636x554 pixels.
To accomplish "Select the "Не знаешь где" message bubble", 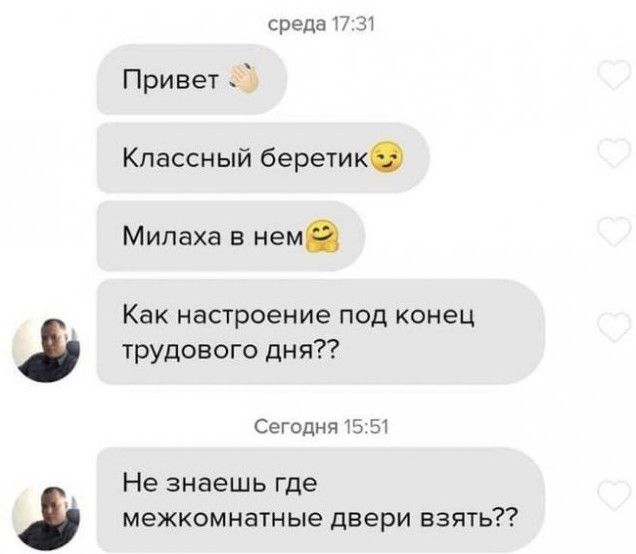I will click(x=321, y=500).
